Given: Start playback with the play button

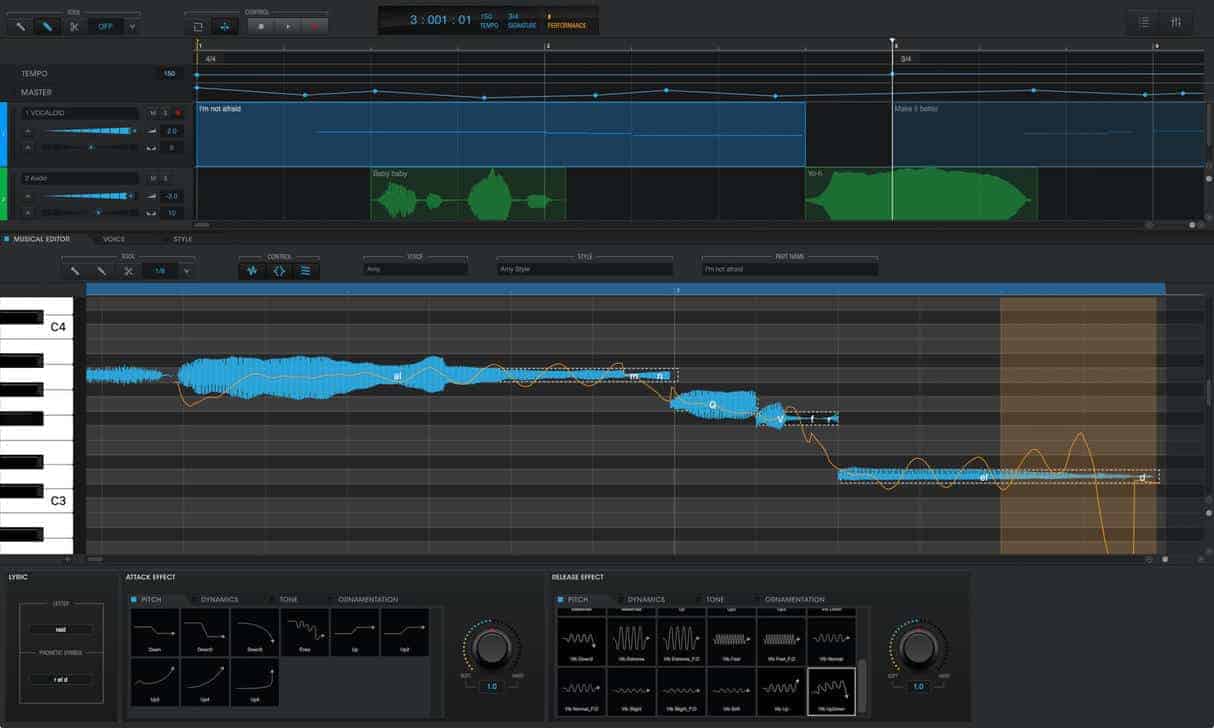Looking at the screenshot, I should tap(289, 27).
